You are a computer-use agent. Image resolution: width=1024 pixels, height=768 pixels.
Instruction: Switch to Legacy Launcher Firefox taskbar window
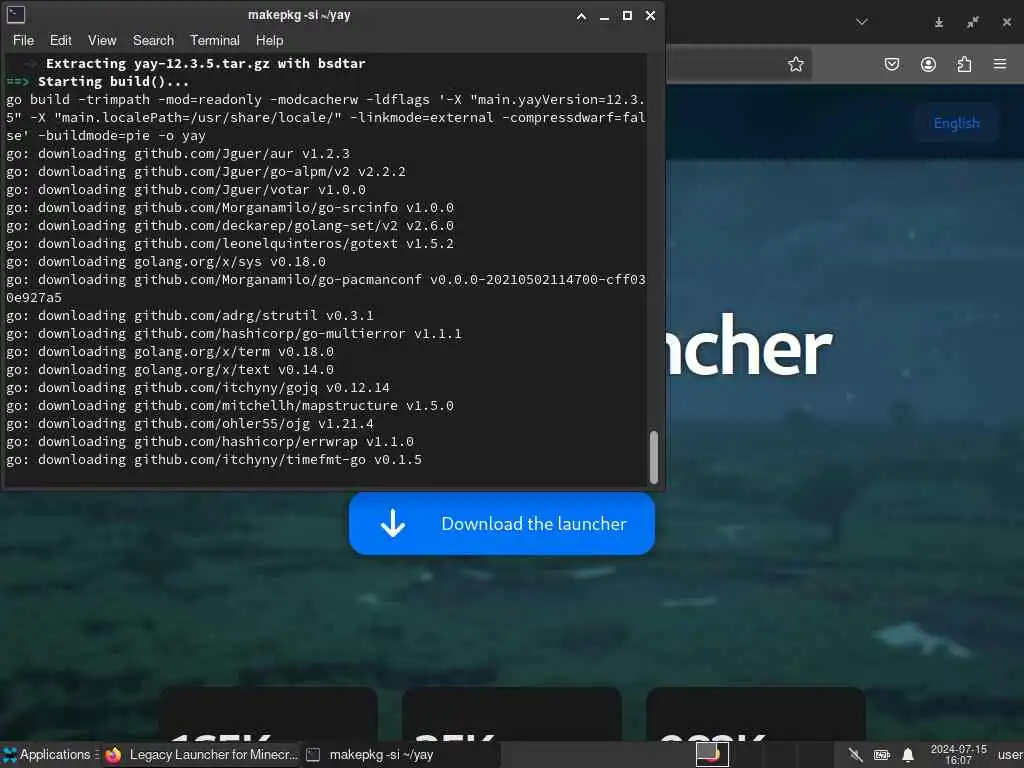tap(201, 754)
